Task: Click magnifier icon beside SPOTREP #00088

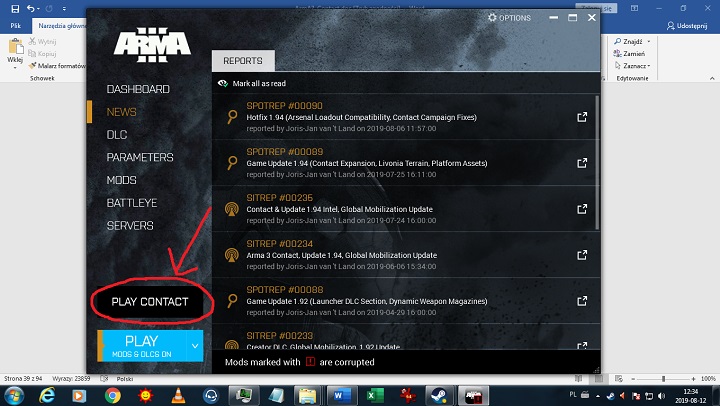Action: point(232,301)
